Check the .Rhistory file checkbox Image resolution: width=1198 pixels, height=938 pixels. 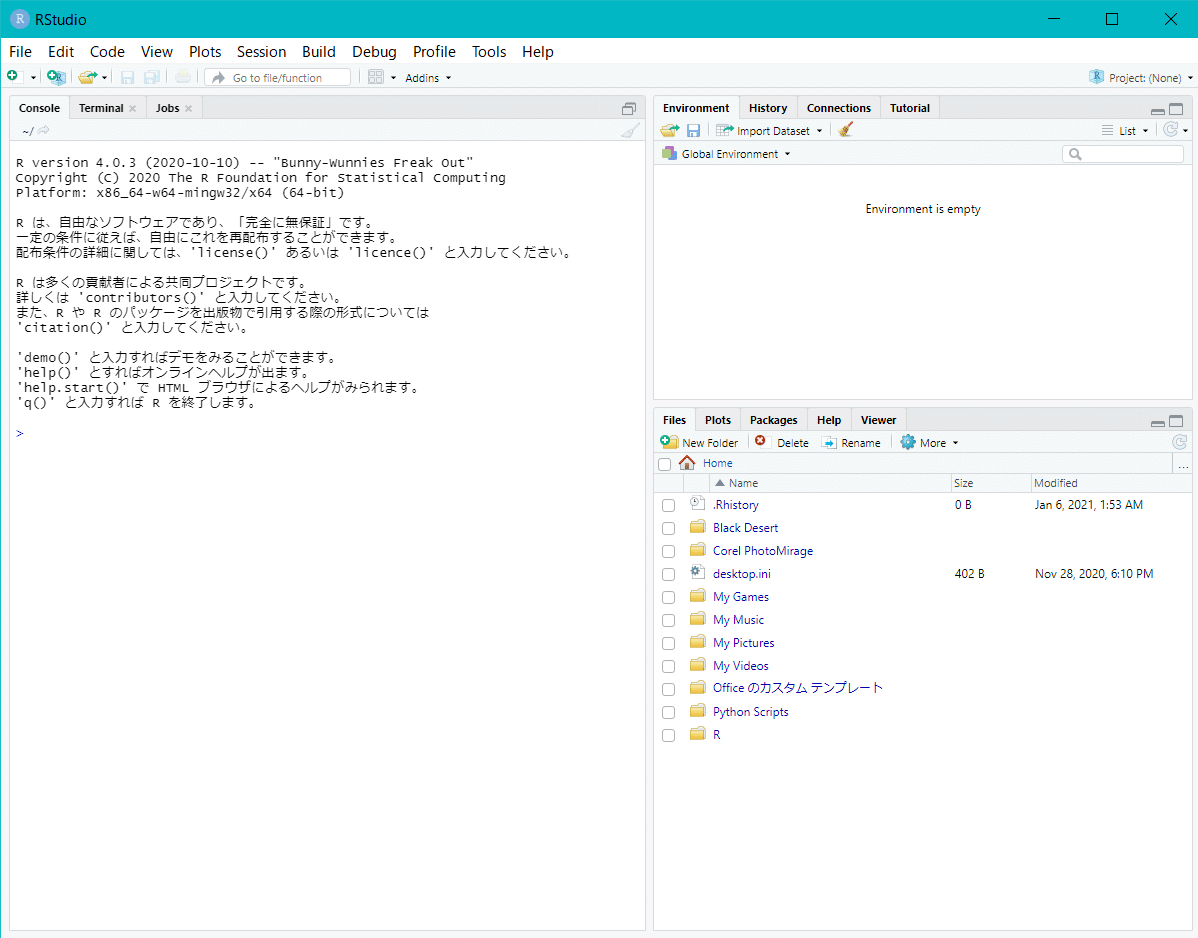(669, 505)
